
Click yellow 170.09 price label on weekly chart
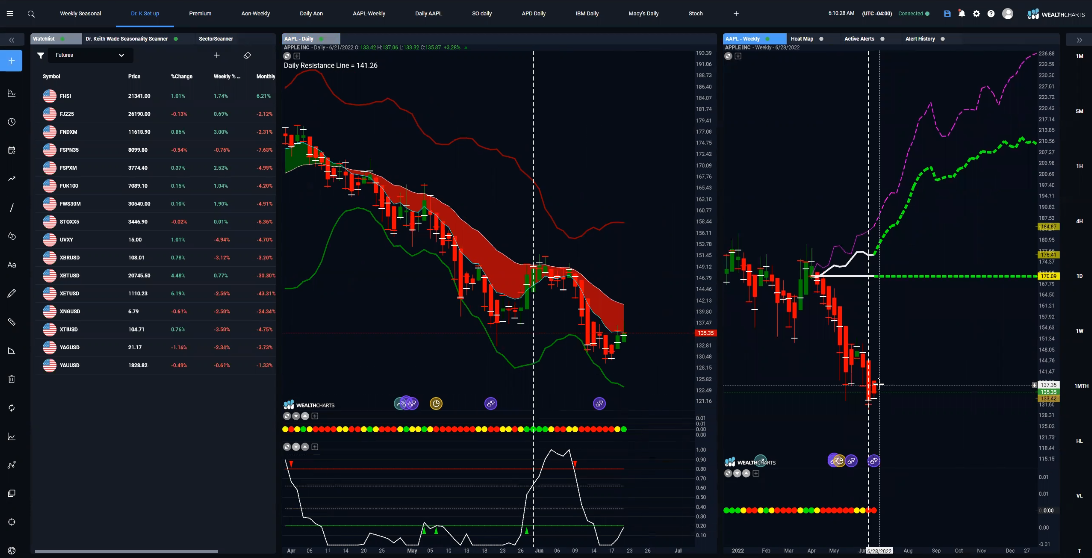1048,277
